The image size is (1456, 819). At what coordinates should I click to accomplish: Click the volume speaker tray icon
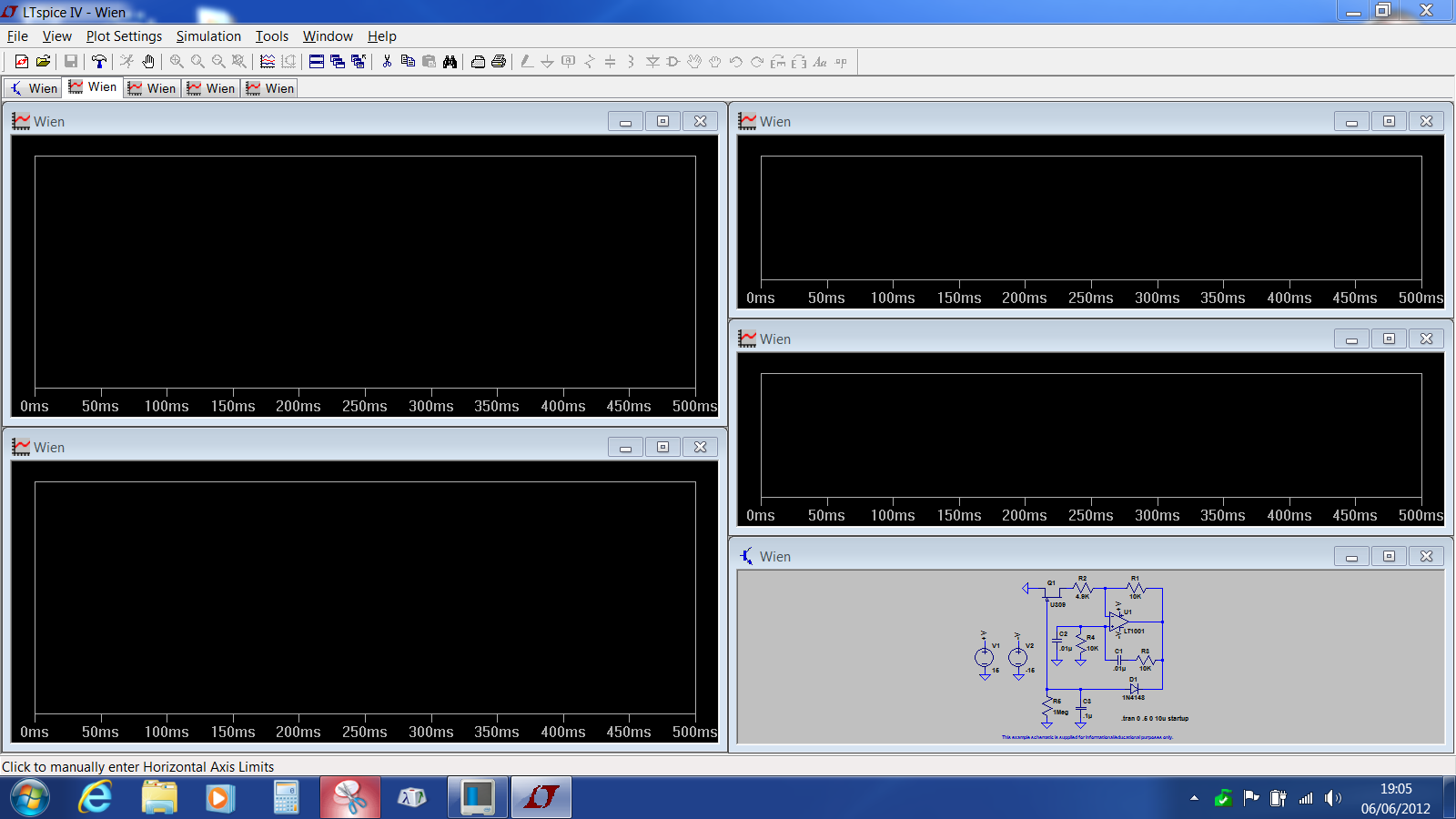pos(1333,798)
